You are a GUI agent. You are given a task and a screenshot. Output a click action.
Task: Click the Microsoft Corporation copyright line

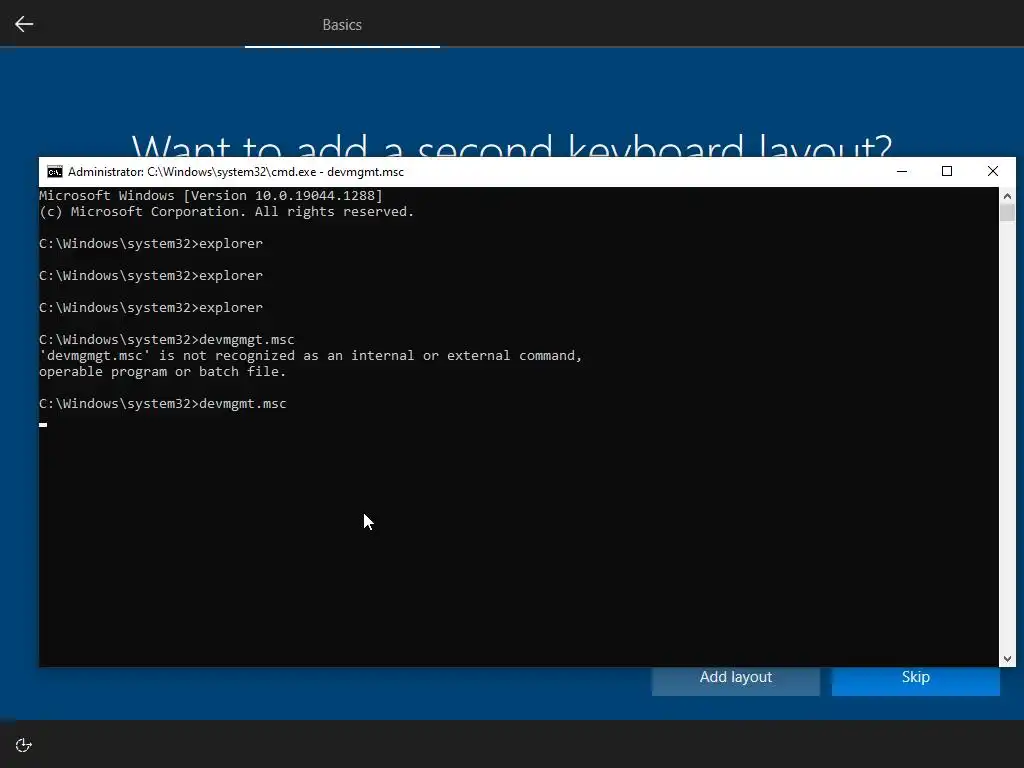(x=227, y=212)
